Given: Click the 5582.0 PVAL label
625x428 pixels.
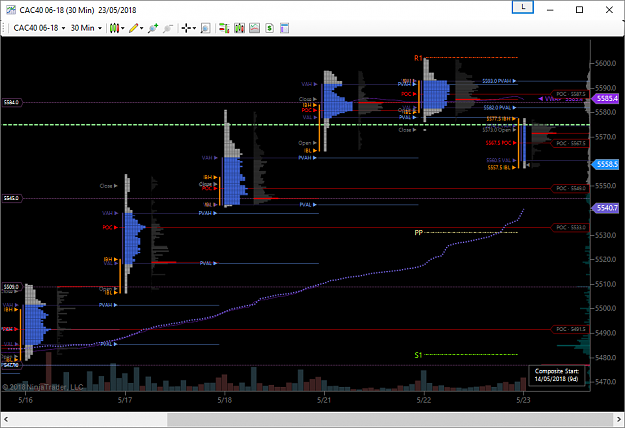Looking at the screenshot, I should tap(500, 108).
